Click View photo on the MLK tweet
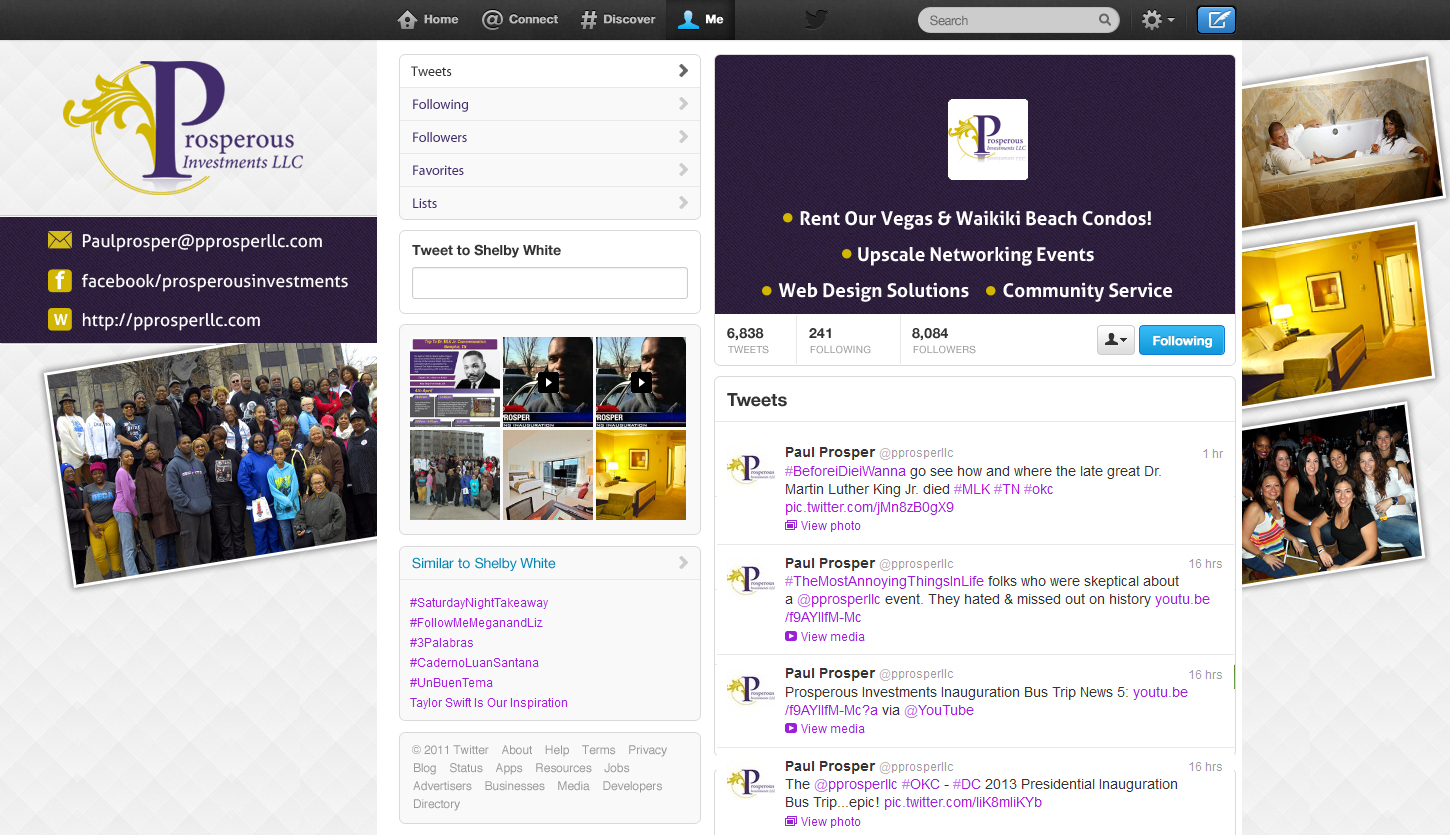 pos(830,526)
